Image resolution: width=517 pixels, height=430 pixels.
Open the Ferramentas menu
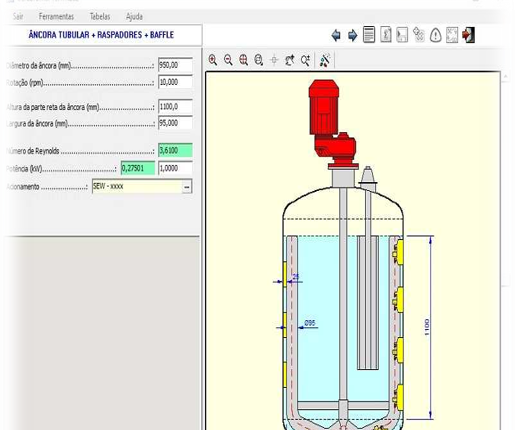[56, 16]
